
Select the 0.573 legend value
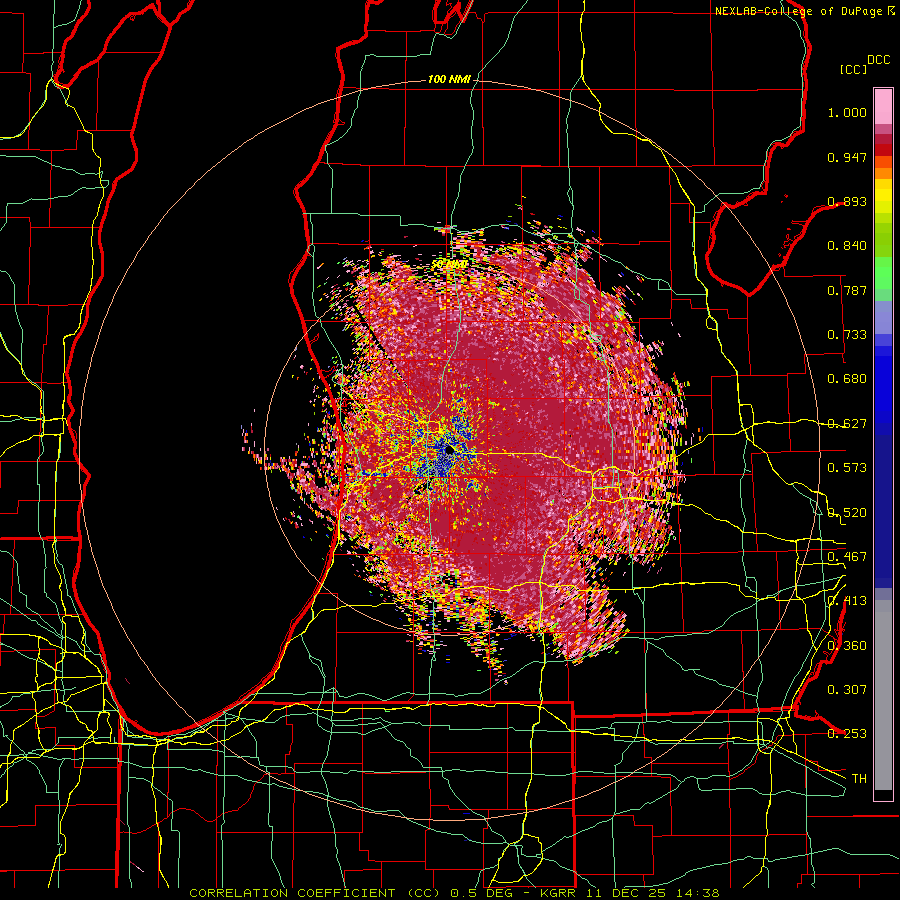847,468
